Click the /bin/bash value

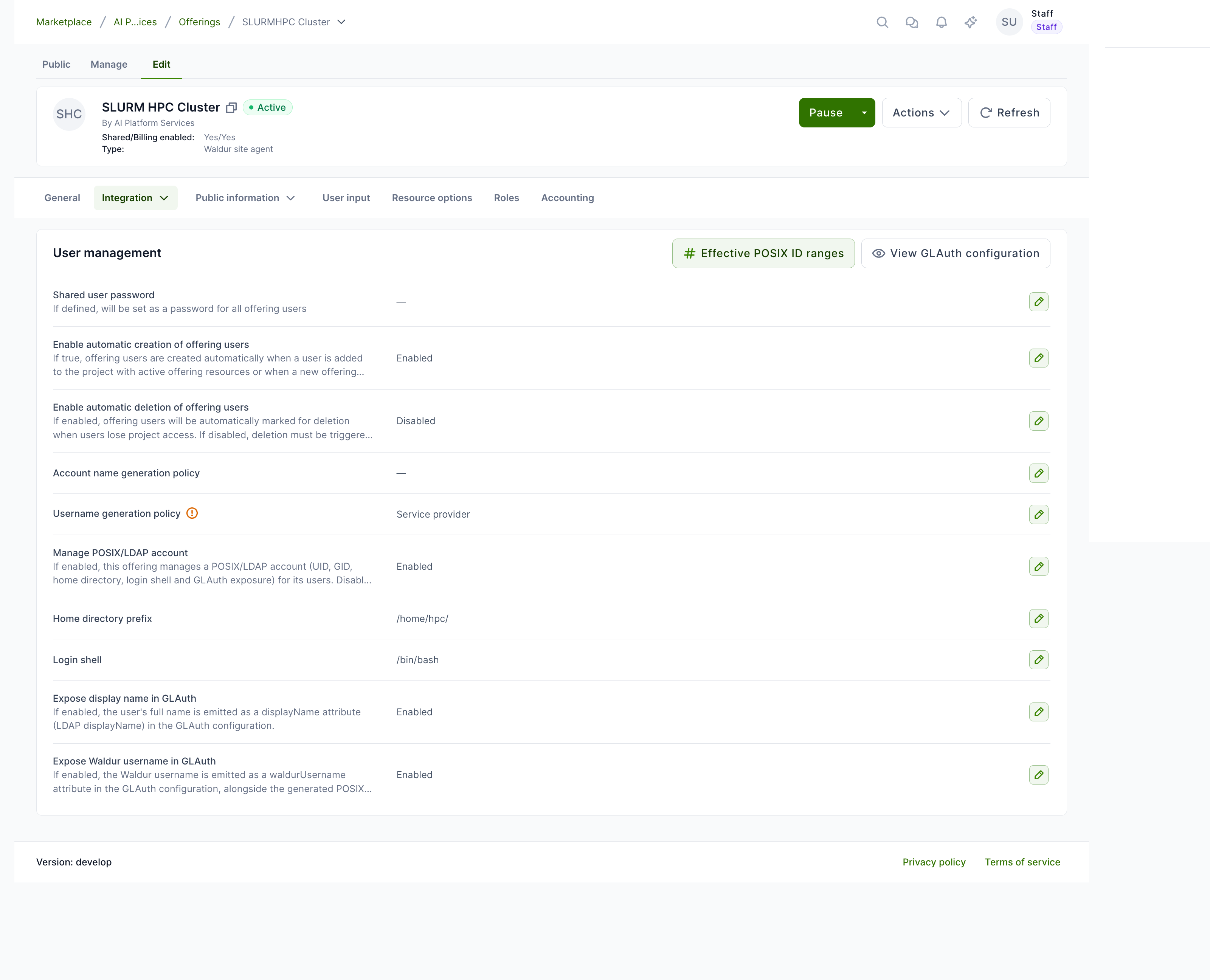pyautogui.click(x=417, y=660)
